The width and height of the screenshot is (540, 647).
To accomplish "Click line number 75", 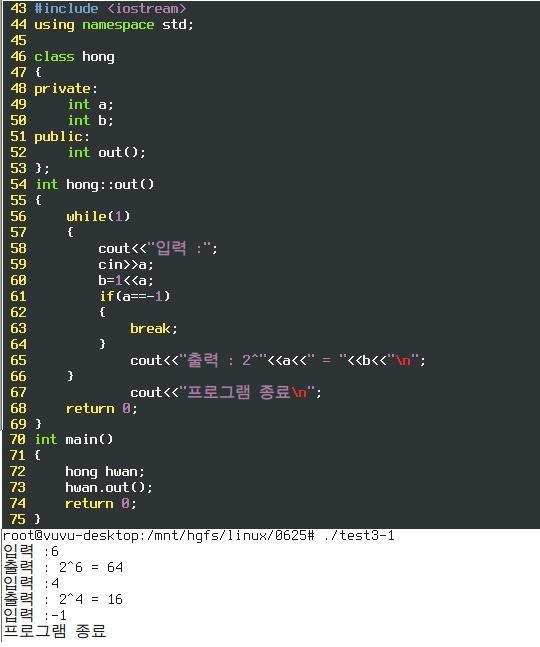I will click(18, 519).
